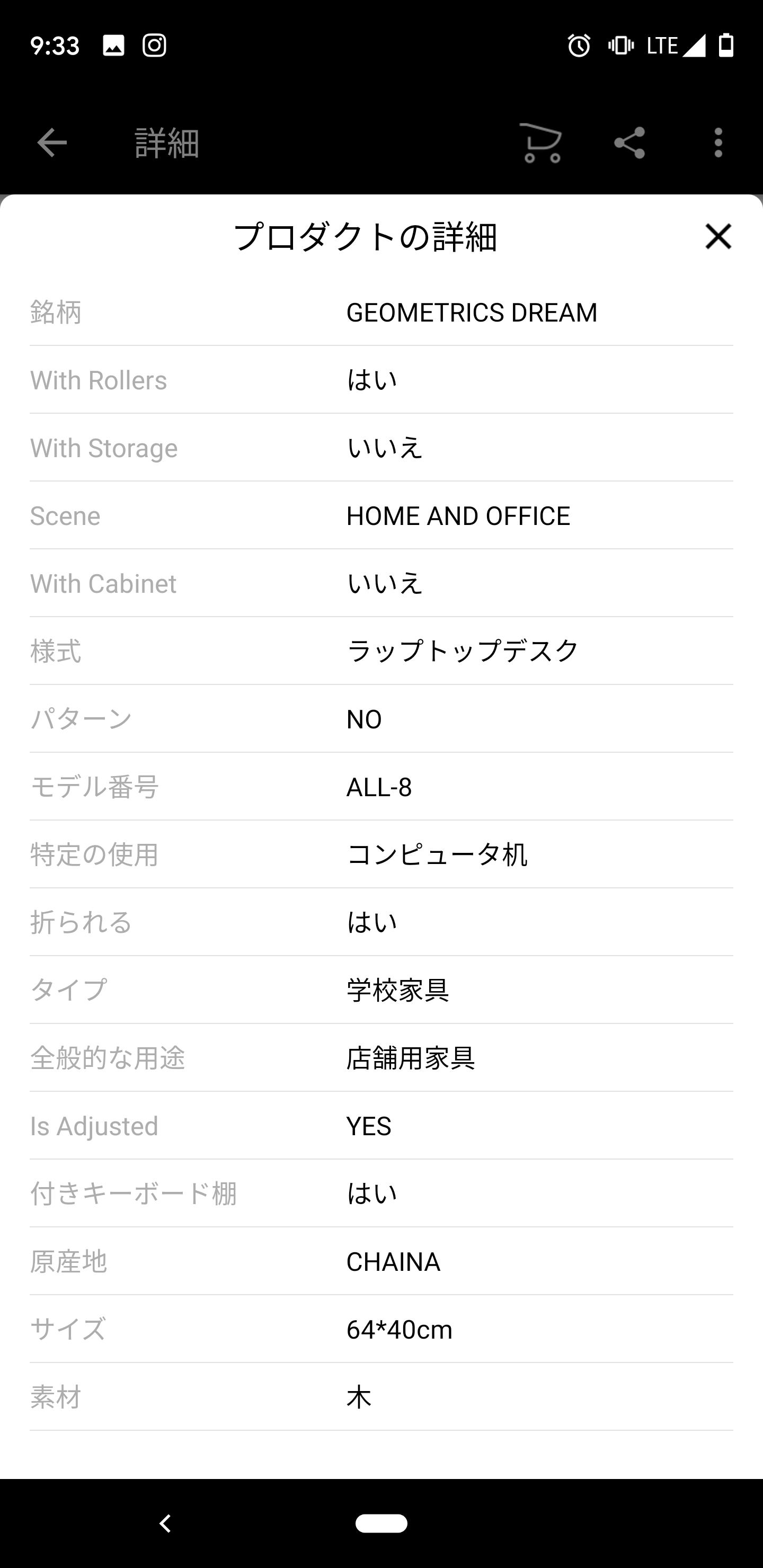
Task: Close the product details sheet
Action: click(718, 236)
